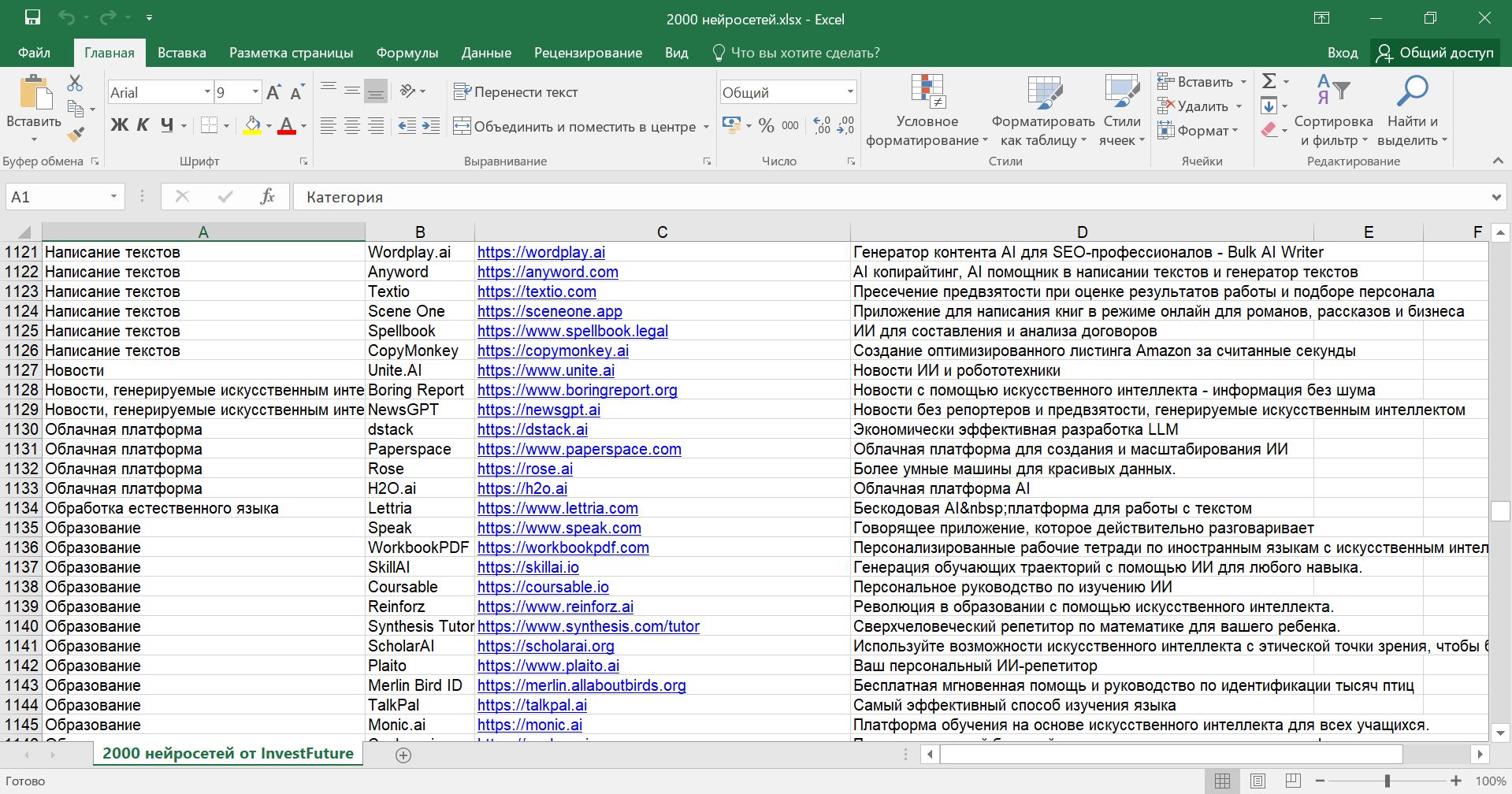
Task: Open the number format dropdown showing Общий
Action: pos(850,92)
